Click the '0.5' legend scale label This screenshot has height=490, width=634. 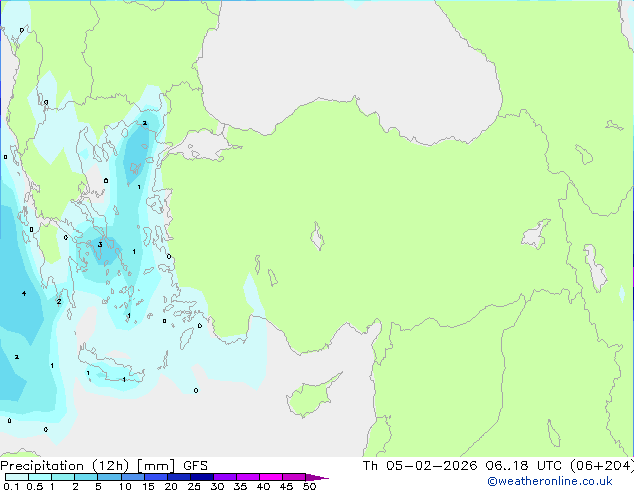34,486
